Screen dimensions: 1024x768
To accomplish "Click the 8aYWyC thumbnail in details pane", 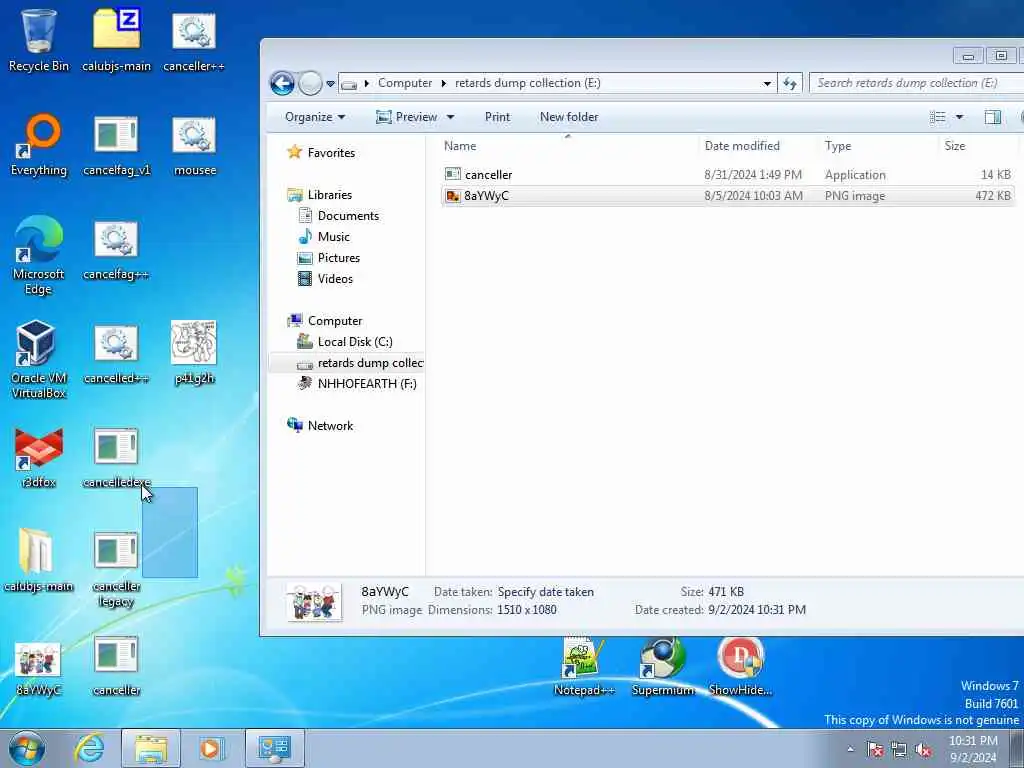I will (314, 601).
